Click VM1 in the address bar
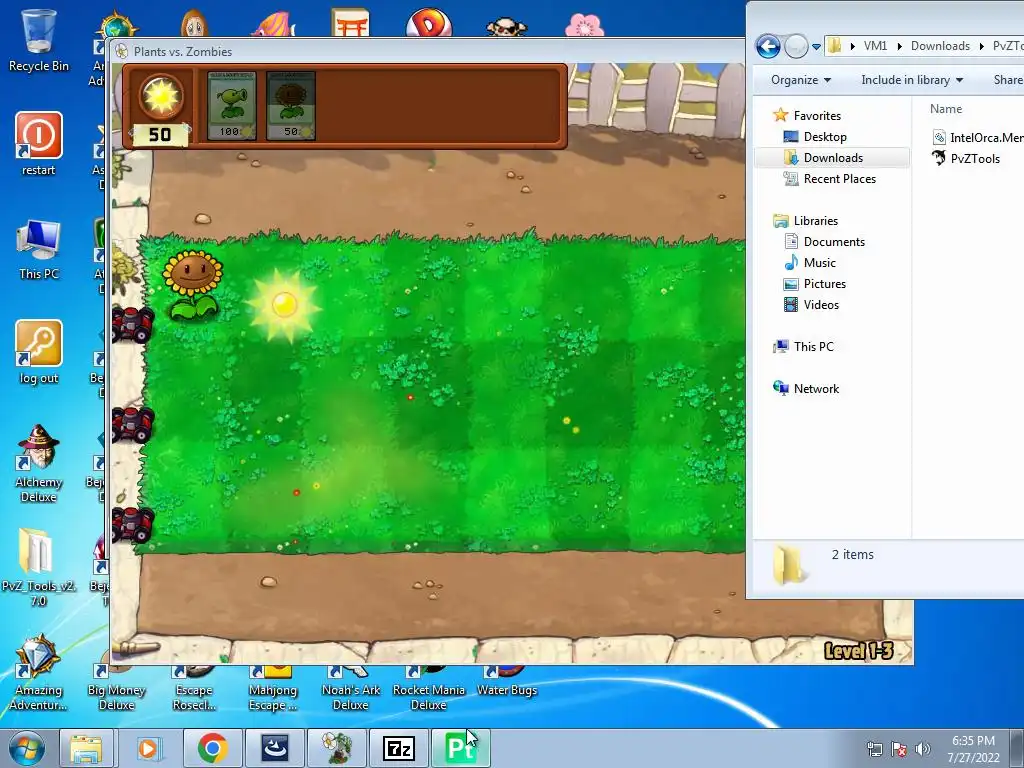The height and width of the screenshot is (768, 1024). tap(875, 46)
